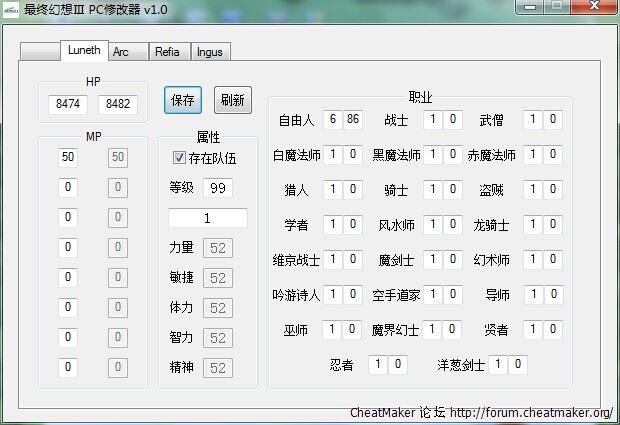This screenshot has width=620, height=425.
Task: Select the first value box beside 龙骑士
Action: (x=533, y=225)
